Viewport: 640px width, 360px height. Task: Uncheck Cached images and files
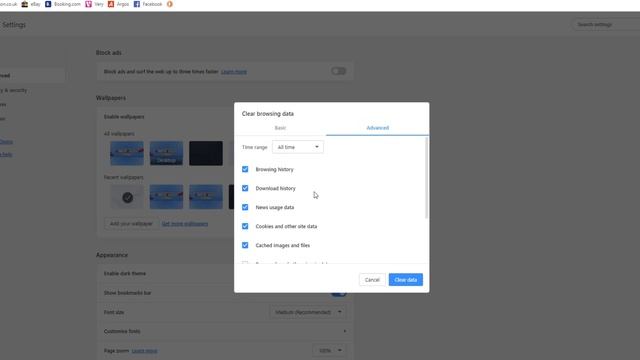245,245
